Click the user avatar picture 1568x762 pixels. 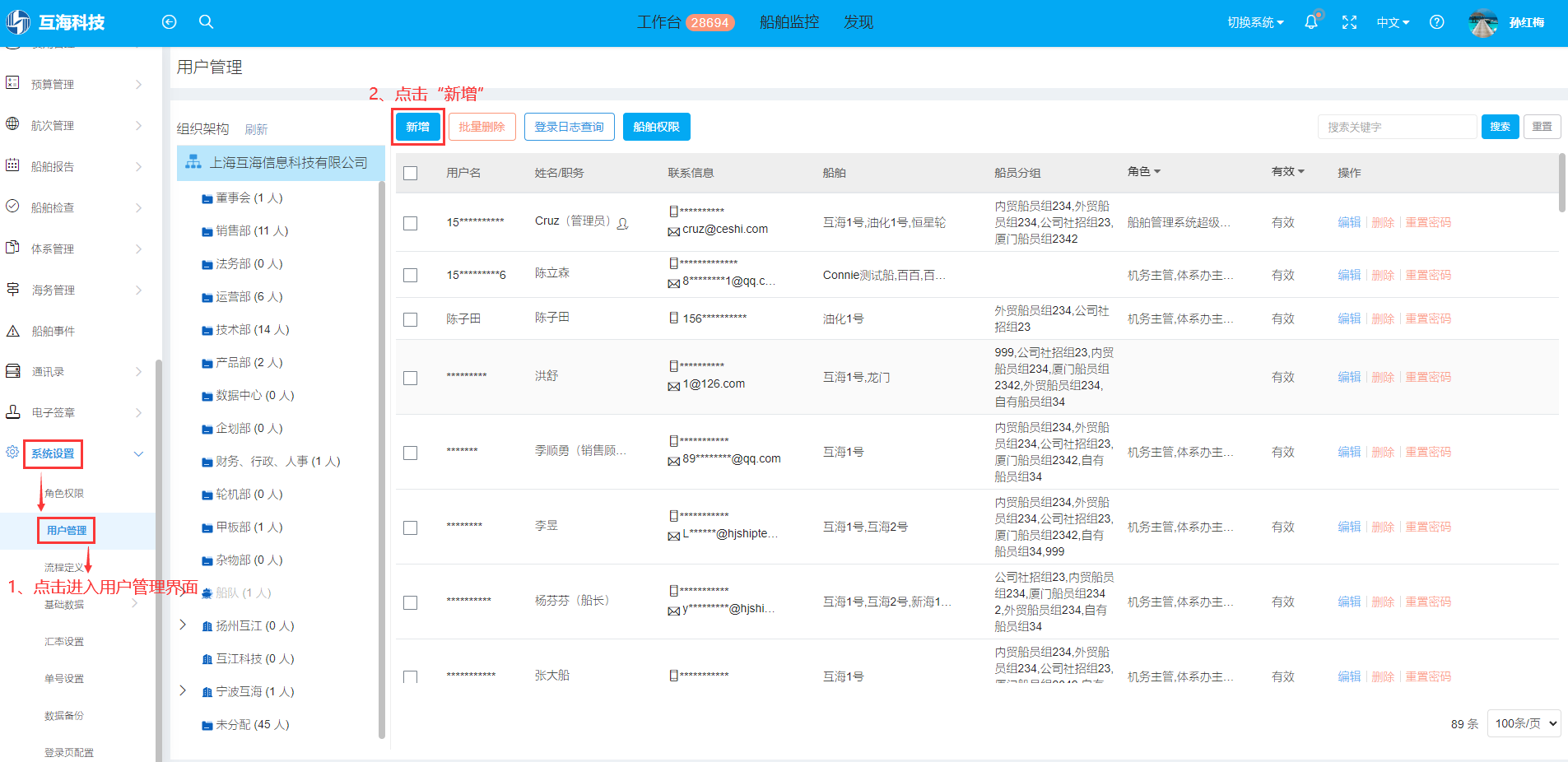tap(1483, 22)
